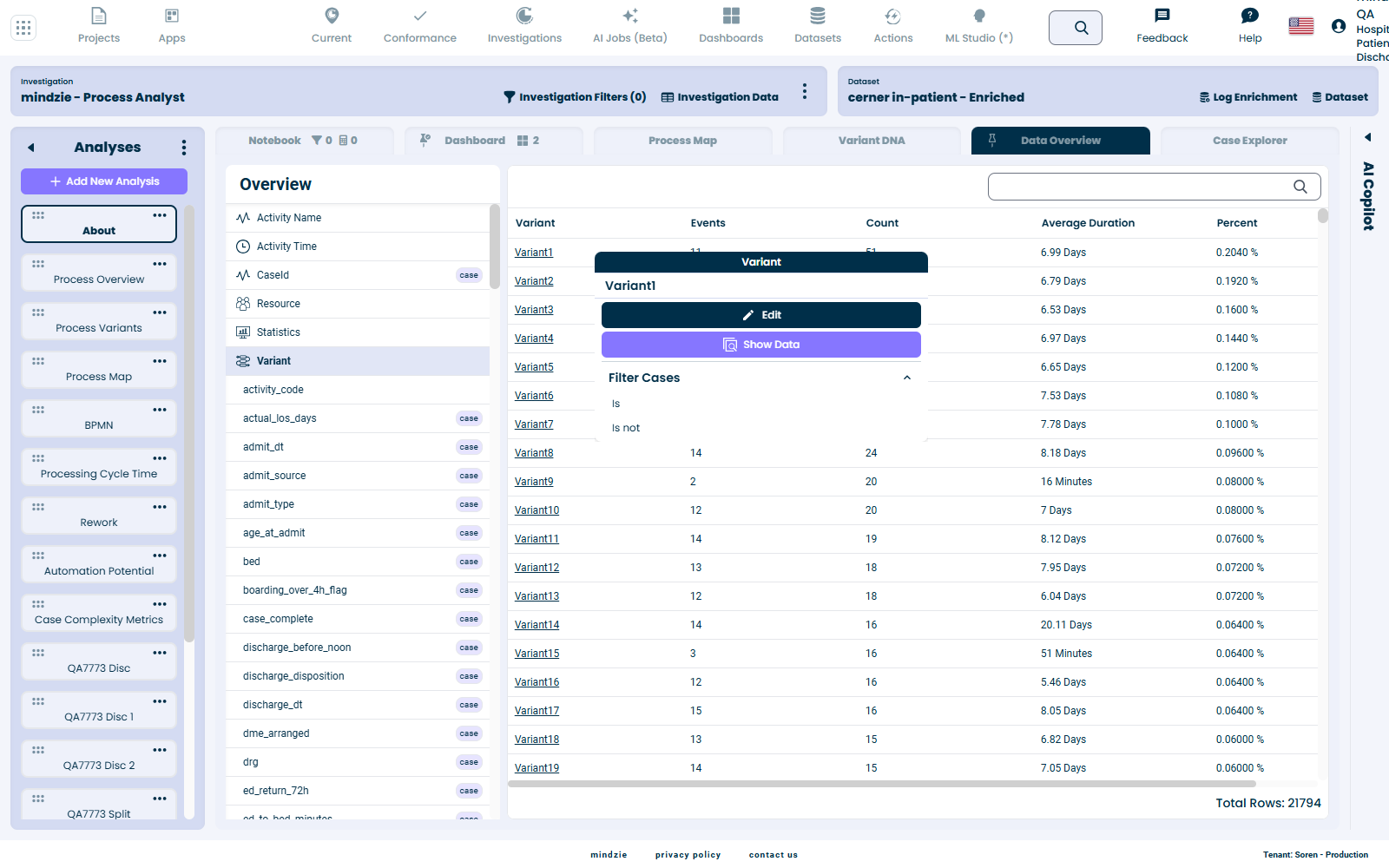Select the 'Is not' filter option
Viewport: 1389px width, 868px height.
tap(626, 428)
